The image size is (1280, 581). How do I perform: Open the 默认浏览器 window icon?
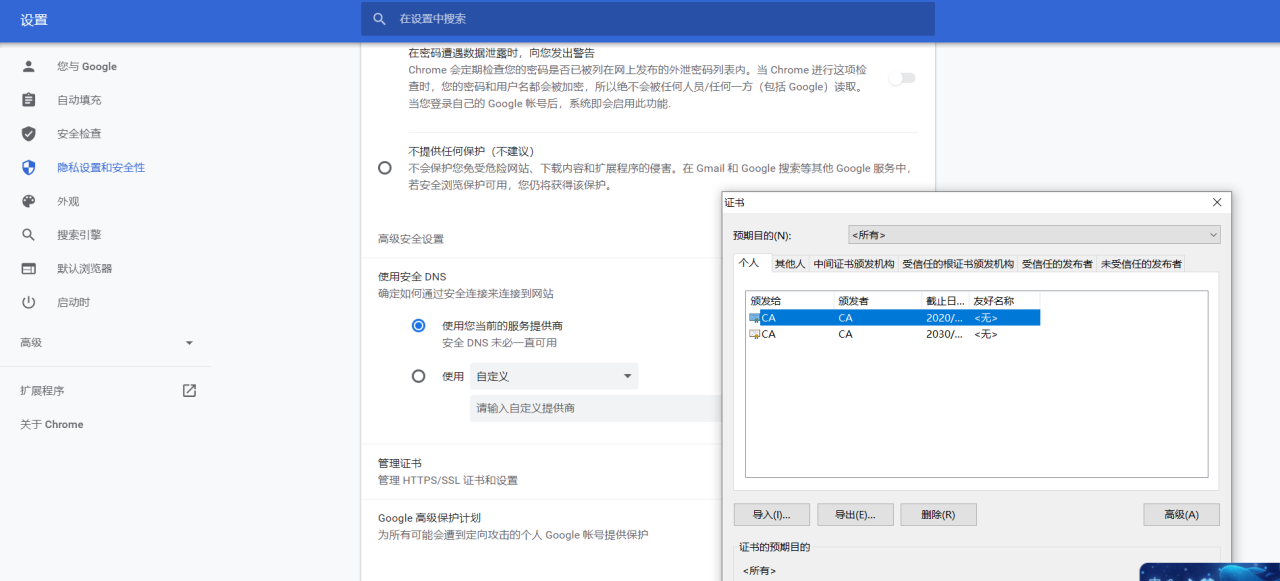tap(28, 269)
